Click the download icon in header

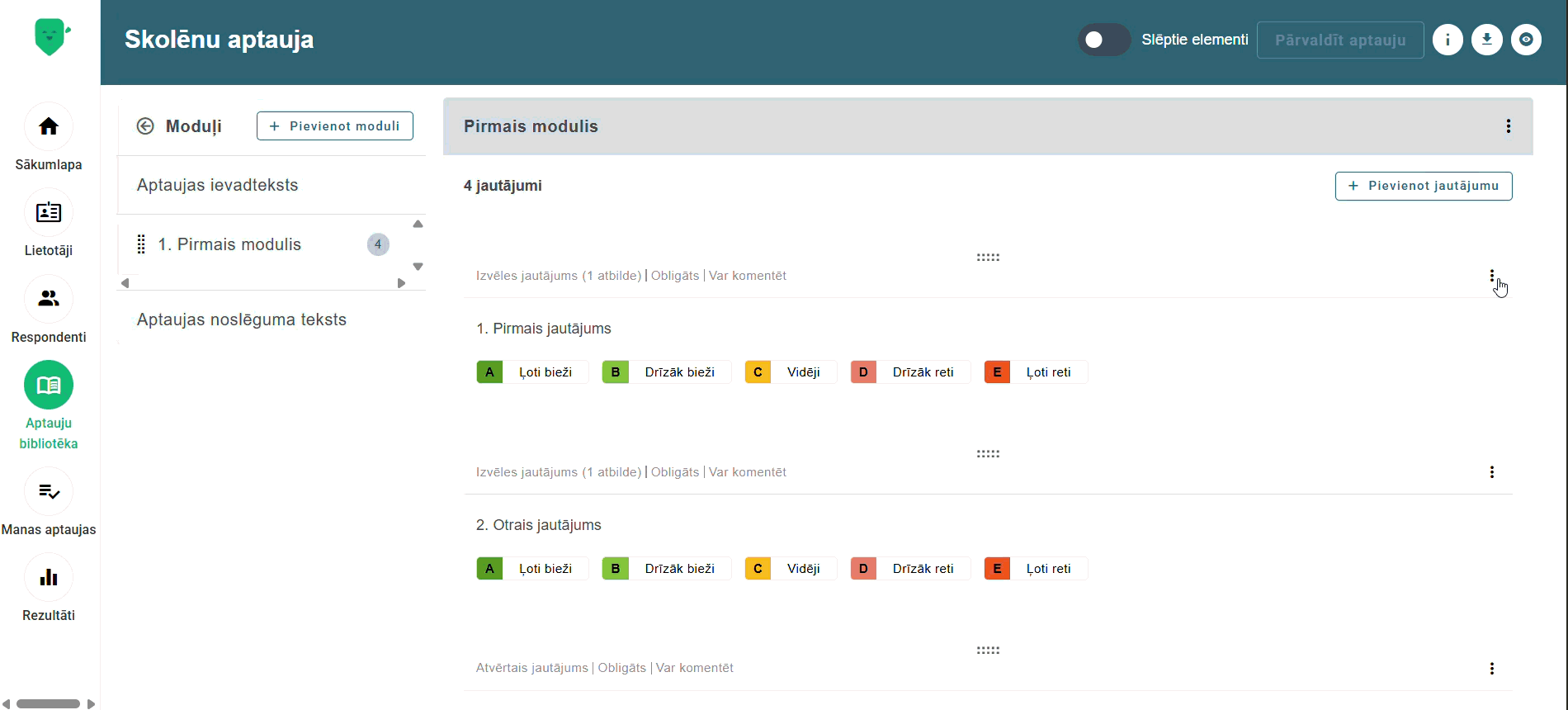tap(1487, 40)
